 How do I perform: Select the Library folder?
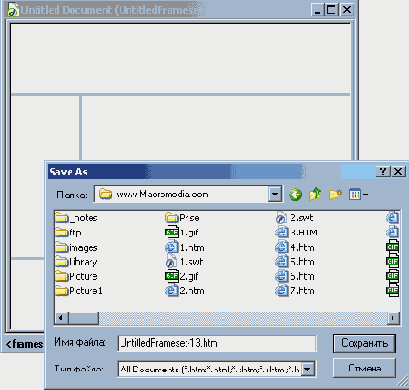[76, 262]
